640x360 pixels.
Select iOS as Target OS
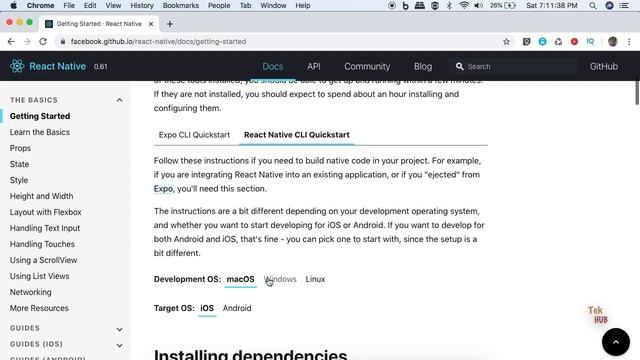pyautogui.click(x=207, y=308)
